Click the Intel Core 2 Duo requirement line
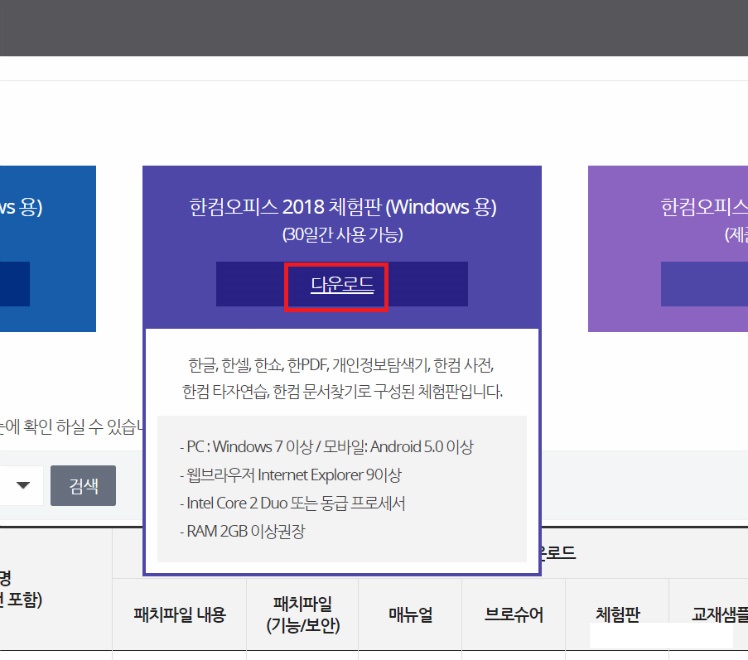The height and width of the screenshot is (660, 748). (292, 503)
